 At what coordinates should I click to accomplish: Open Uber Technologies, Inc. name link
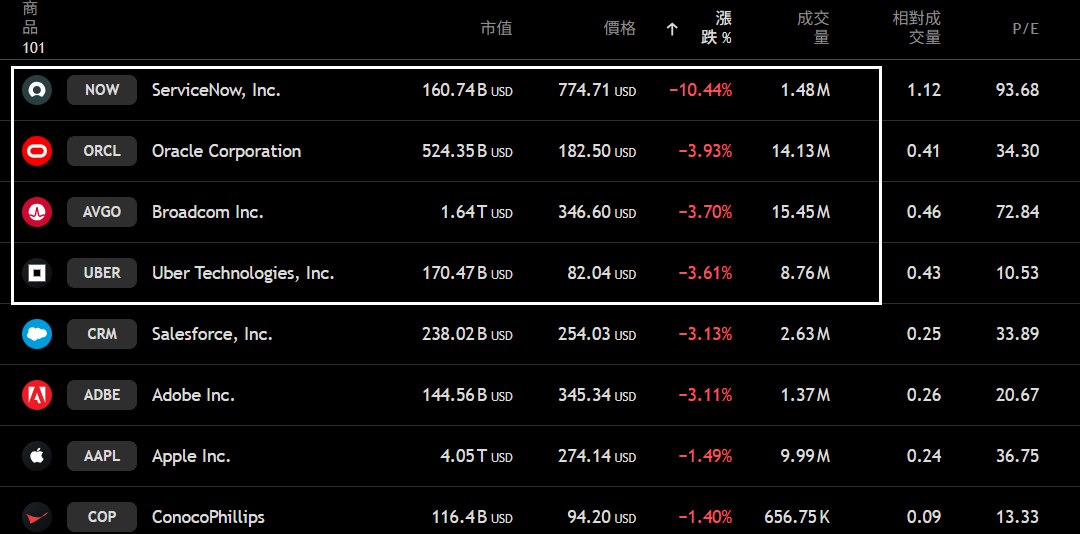pos(243,273)
